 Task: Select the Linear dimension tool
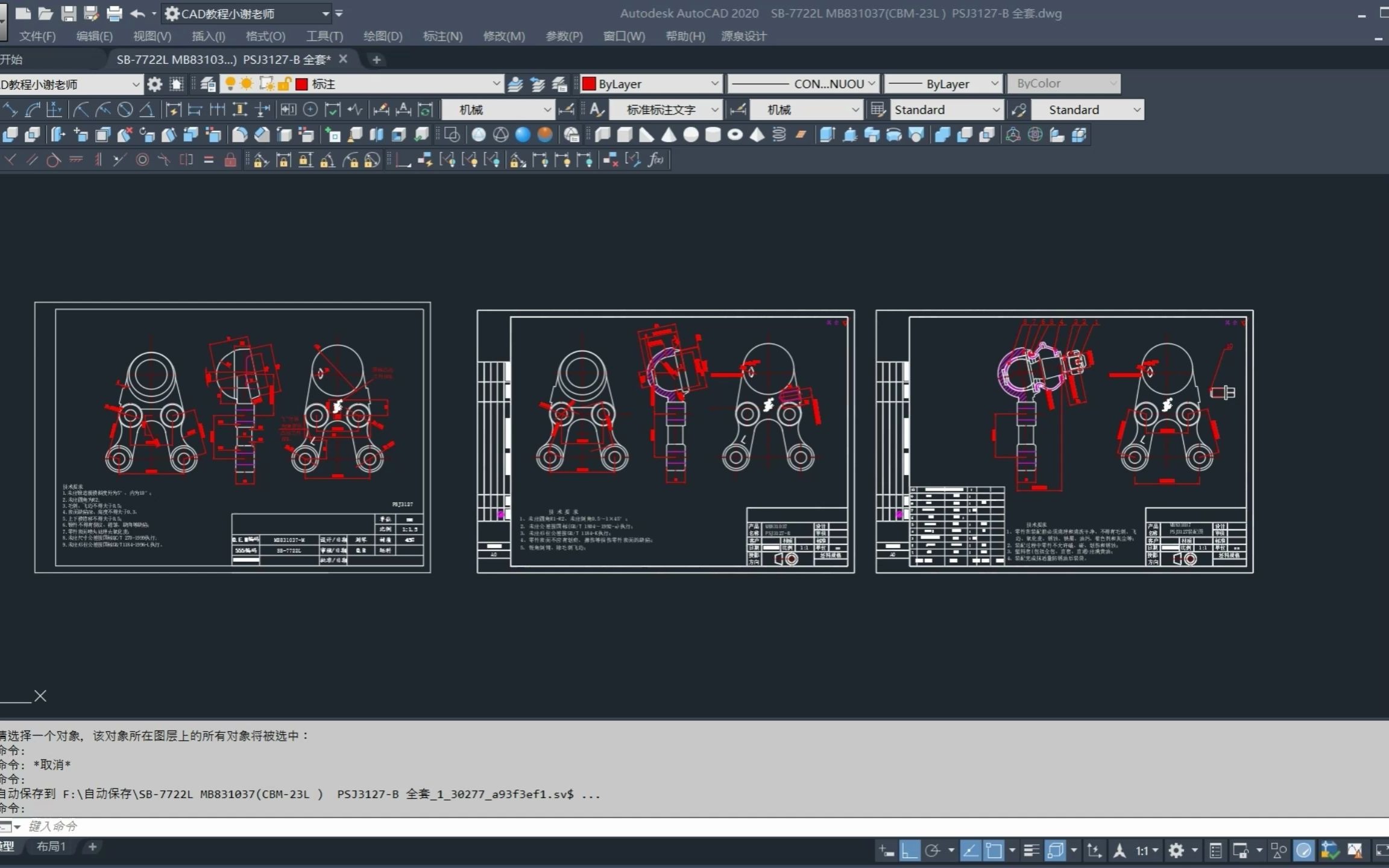[11, 110]
